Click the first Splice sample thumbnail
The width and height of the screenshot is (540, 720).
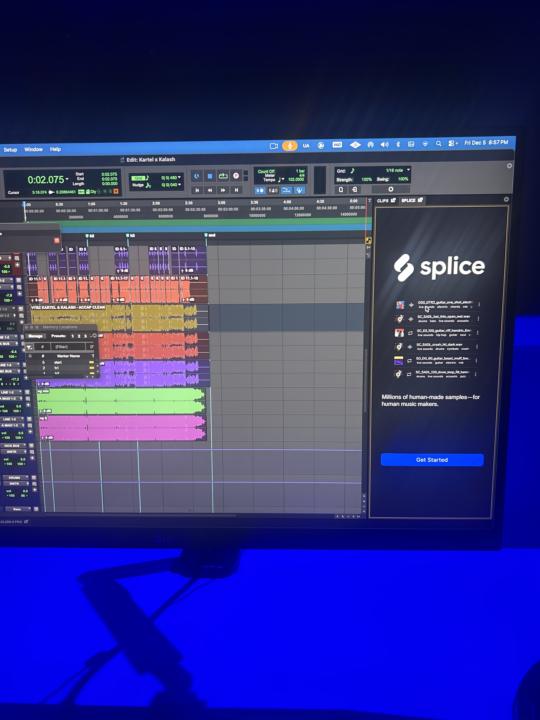click(x=400, y=305)
